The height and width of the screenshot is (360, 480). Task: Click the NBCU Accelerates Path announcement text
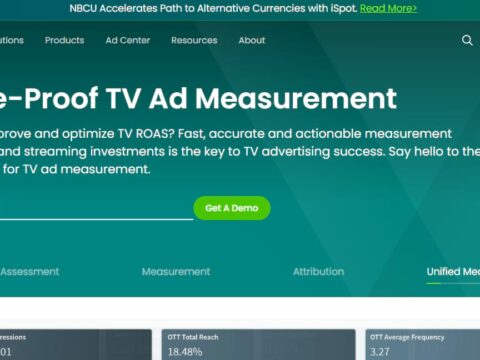pyautogui.click(x=213, y=8)
